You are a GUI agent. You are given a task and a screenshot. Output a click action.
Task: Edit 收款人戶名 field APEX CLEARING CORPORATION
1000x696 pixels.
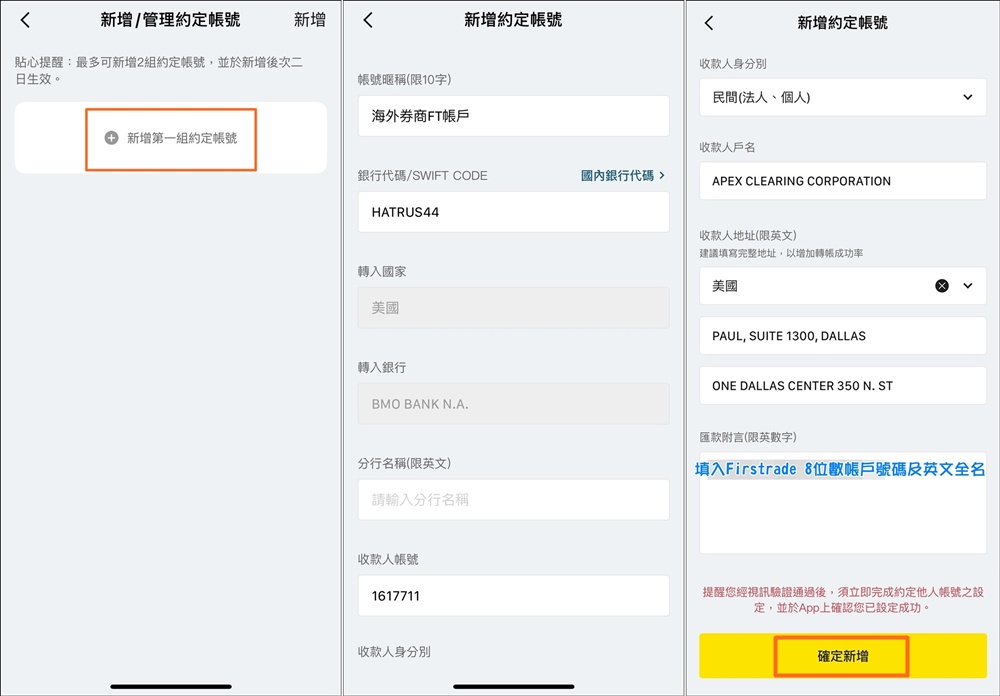(842, 181)
